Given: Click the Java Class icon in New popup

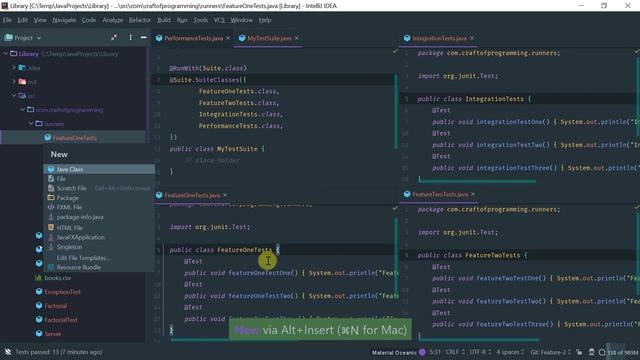Looking at the screenshot, I should [x=51, y=169].
